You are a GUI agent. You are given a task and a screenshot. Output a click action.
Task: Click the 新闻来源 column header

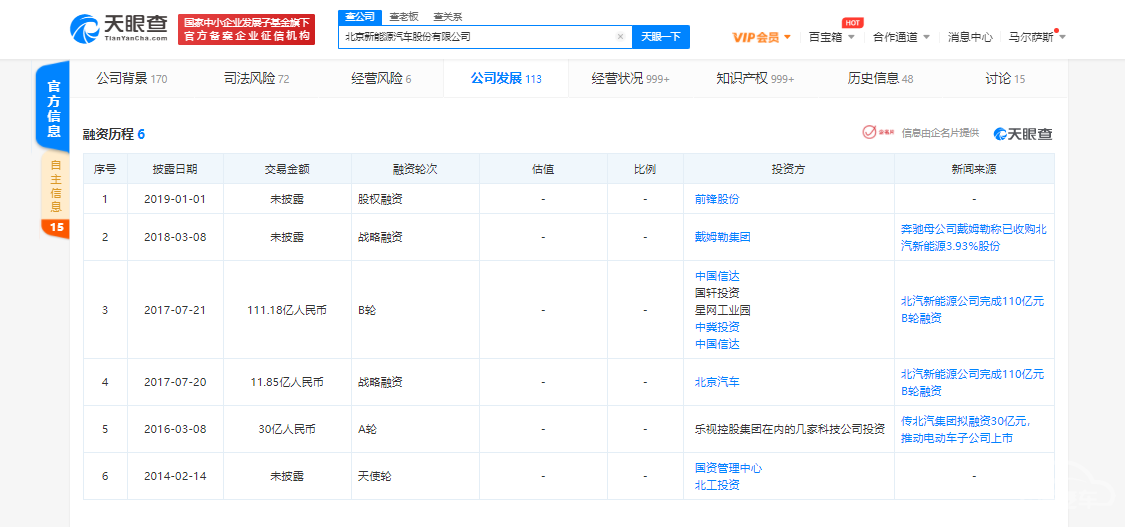click(974, 169)
